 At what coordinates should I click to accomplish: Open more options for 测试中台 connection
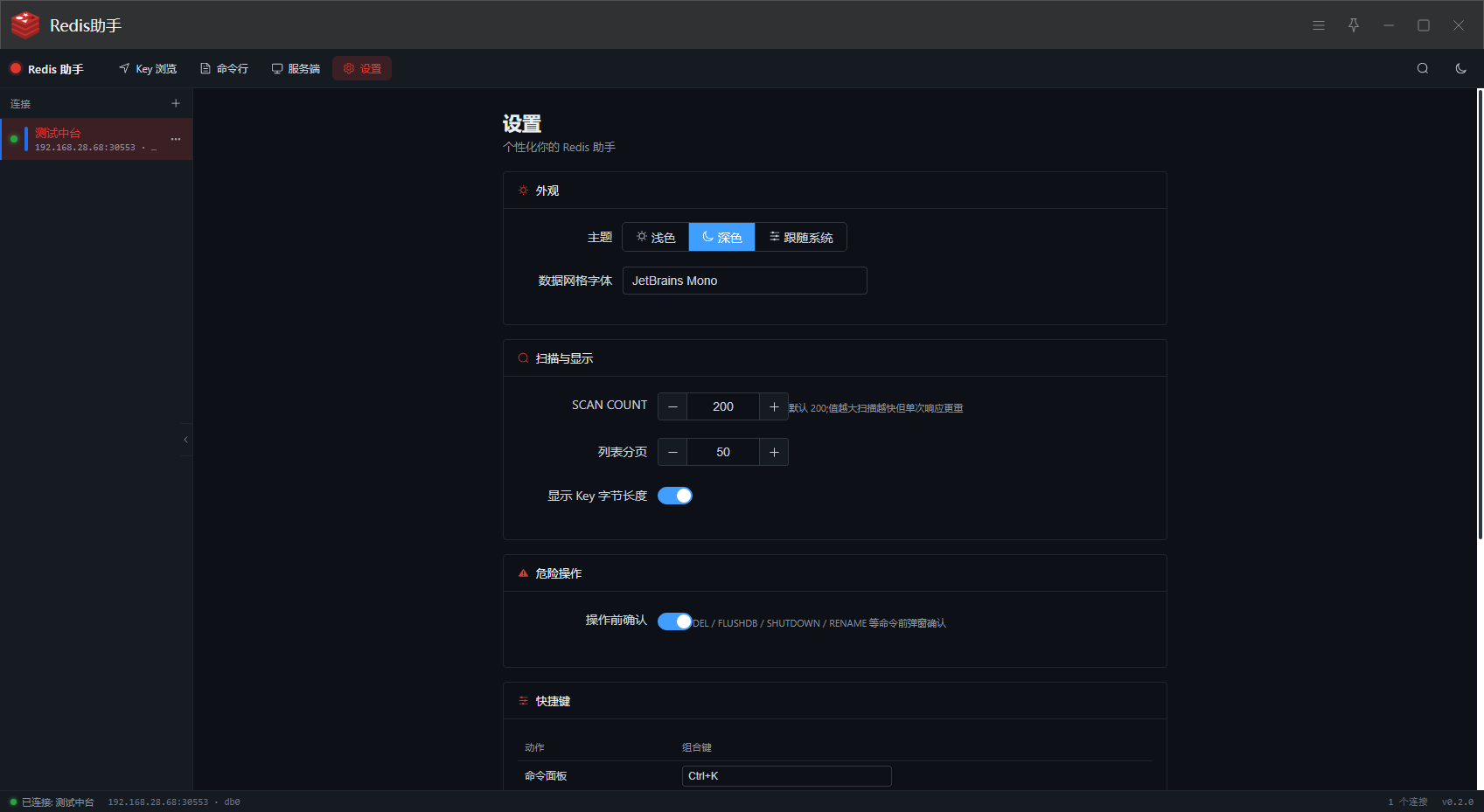tap(176, 139)
